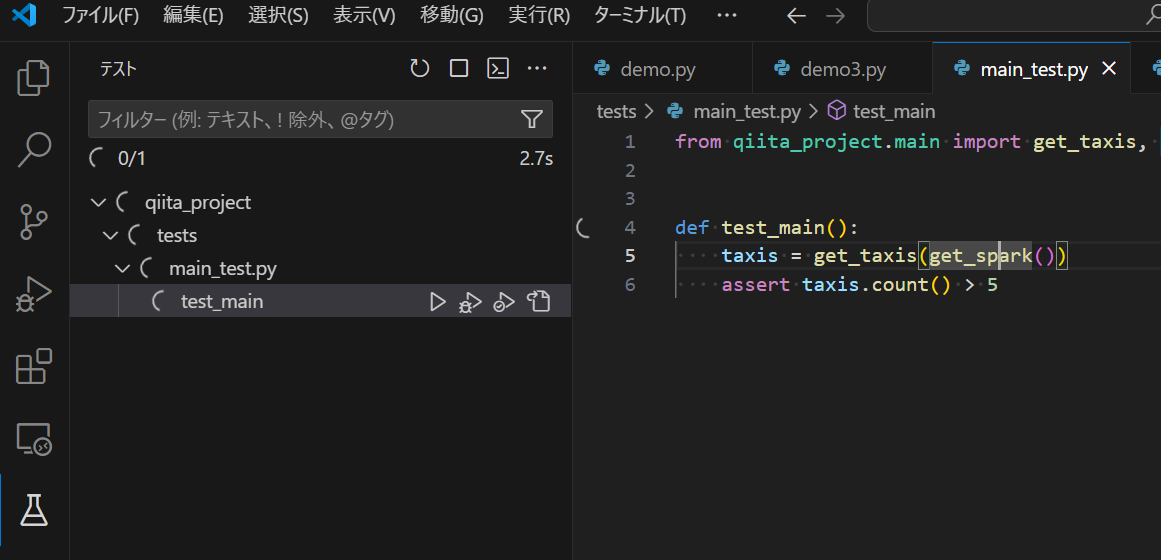Click the filter funnel icon
The image size is (1161, 560).
532,119
